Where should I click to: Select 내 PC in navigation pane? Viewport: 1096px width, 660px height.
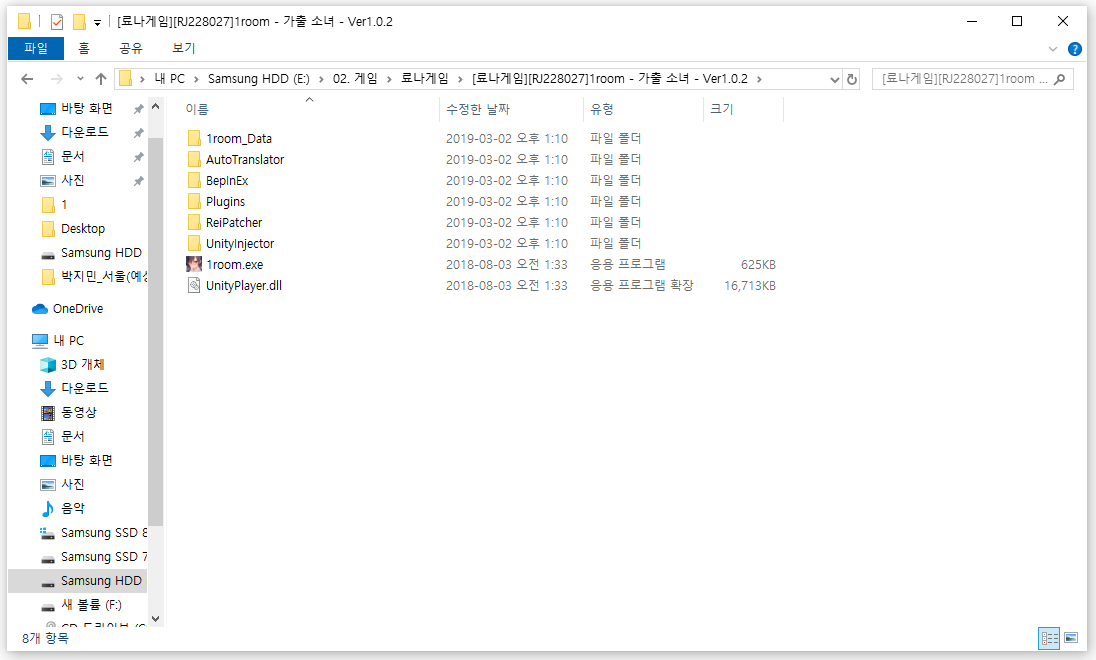(58, 340)
